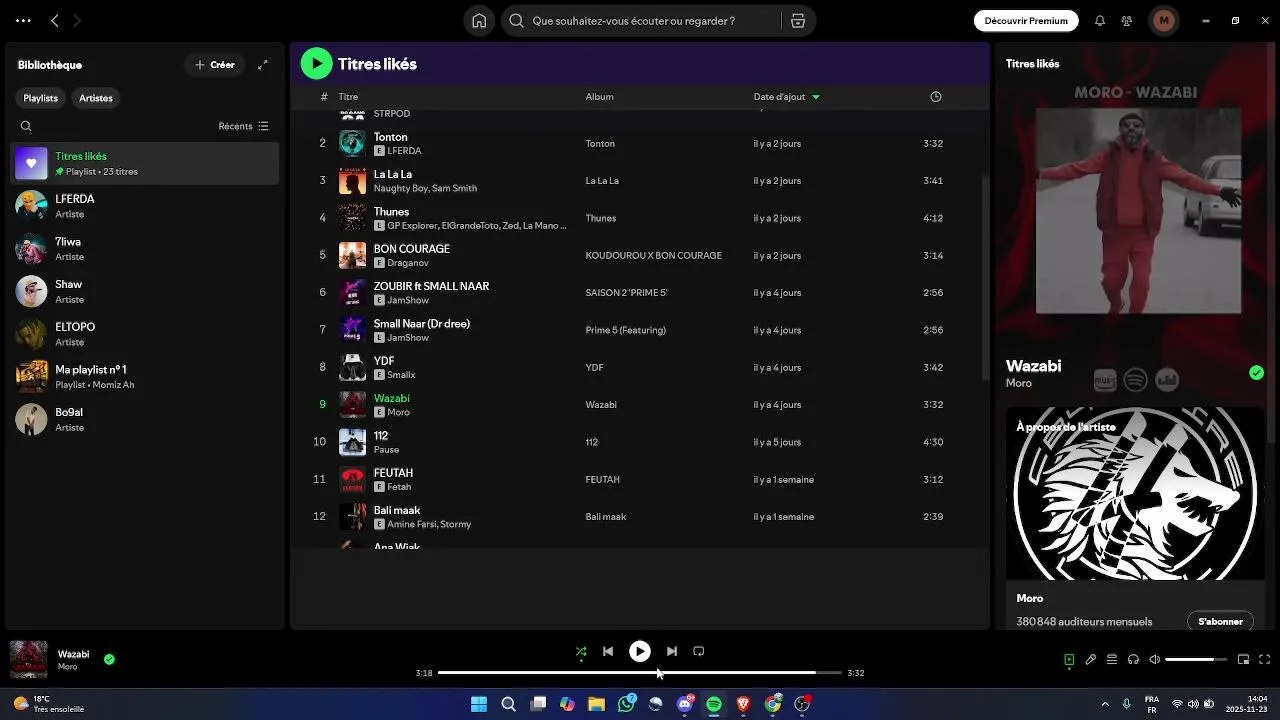The image size is (1280, 720).
Task: Search within the library
Action: [26, 126]
